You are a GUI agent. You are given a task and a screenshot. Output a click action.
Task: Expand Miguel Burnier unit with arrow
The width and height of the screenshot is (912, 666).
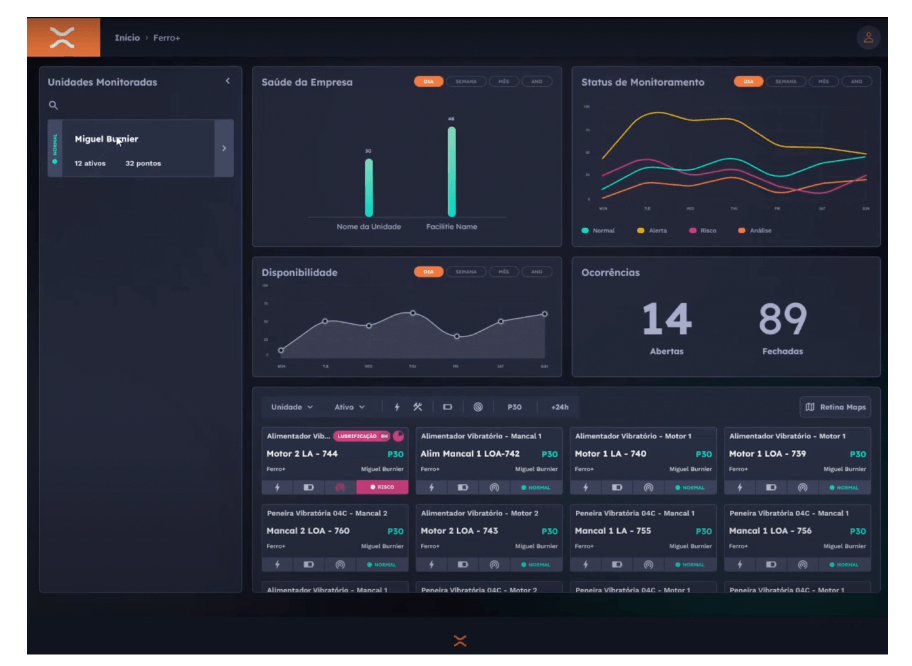tap(224, 149)
